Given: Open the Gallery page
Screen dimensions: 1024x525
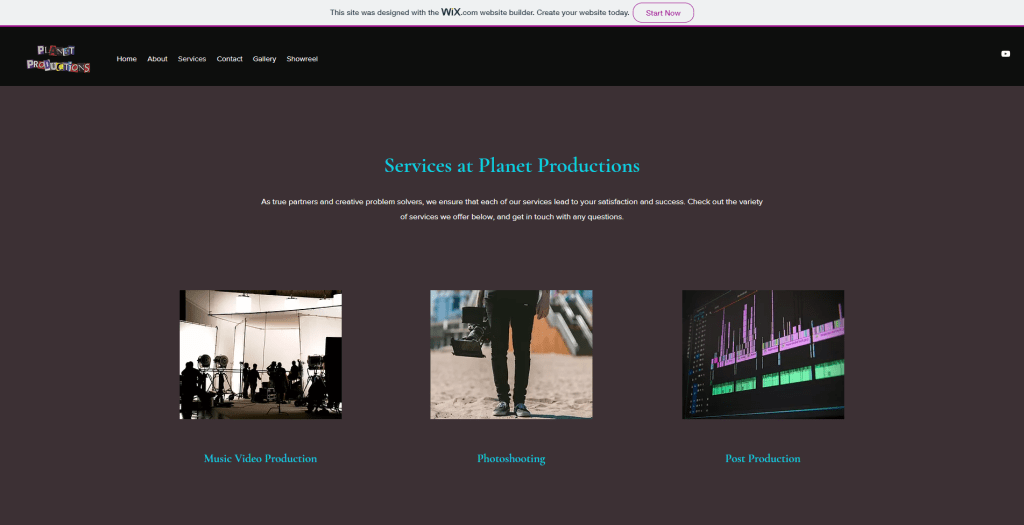Looking at the screenshot, I should 264,59.
